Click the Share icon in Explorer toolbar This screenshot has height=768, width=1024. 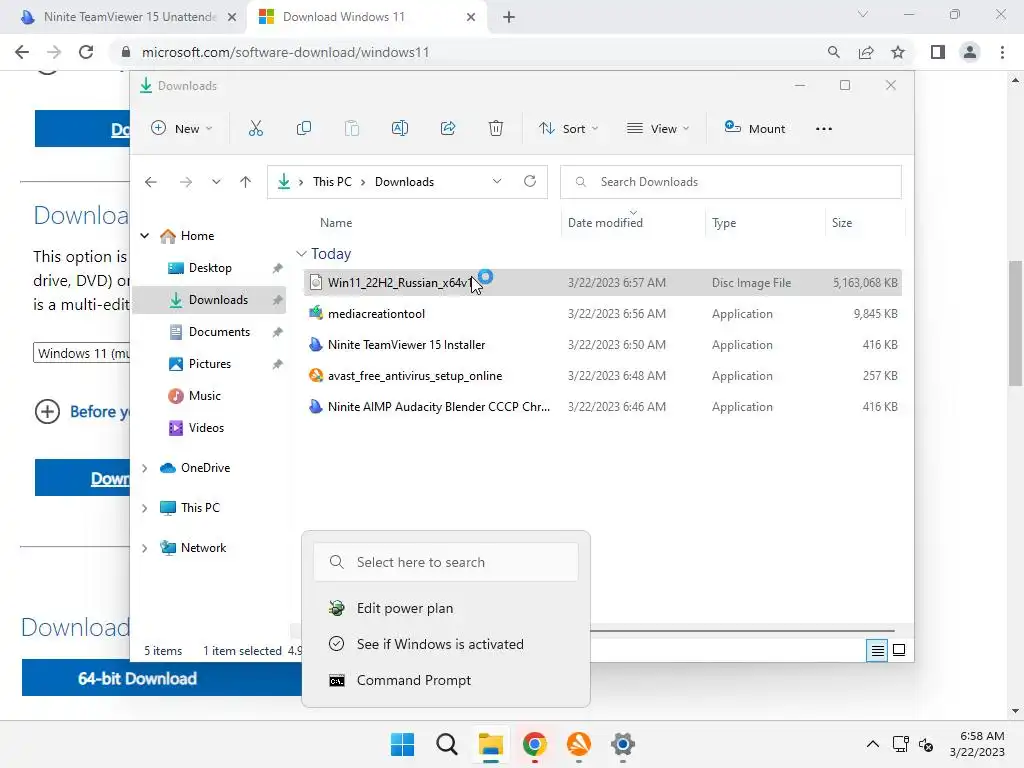(x=448, y=129)
